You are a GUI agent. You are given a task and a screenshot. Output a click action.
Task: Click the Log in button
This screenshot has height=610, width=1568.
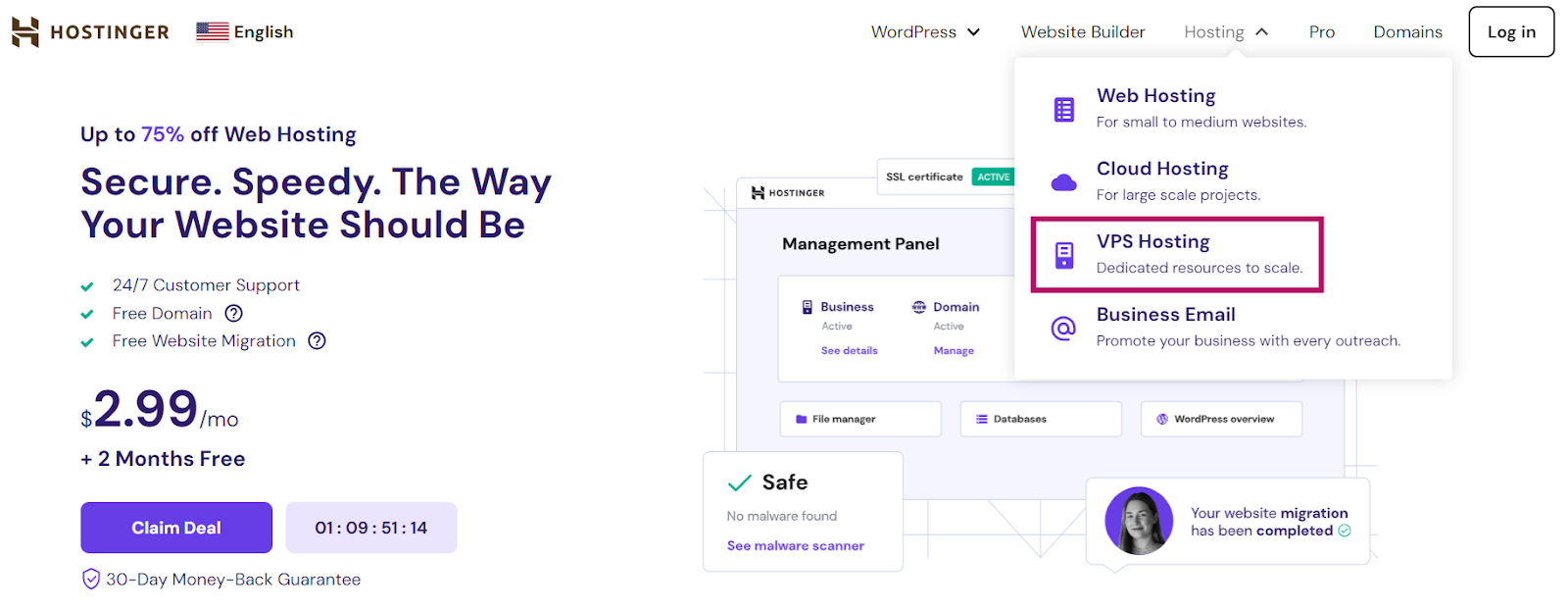click(1511, 32)
